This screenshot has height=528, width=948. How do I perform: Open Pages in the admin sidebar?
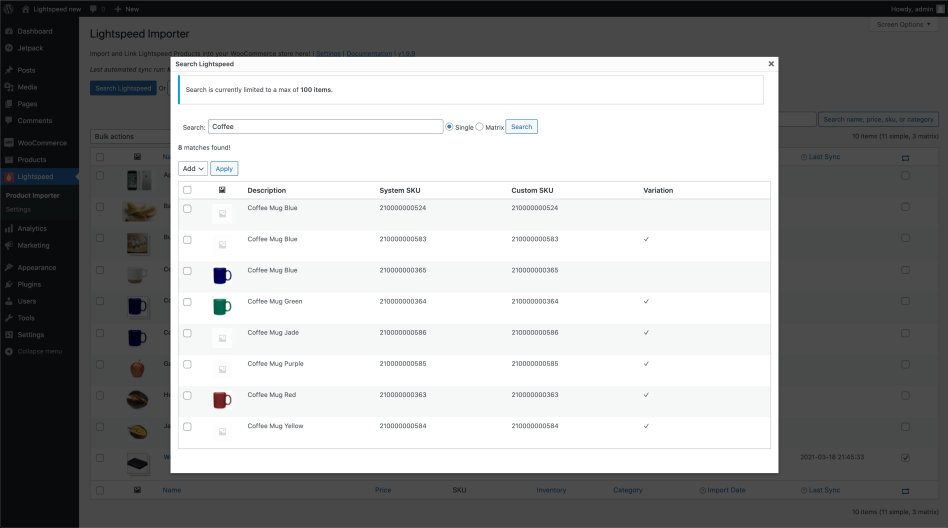[x=27, y=104]
